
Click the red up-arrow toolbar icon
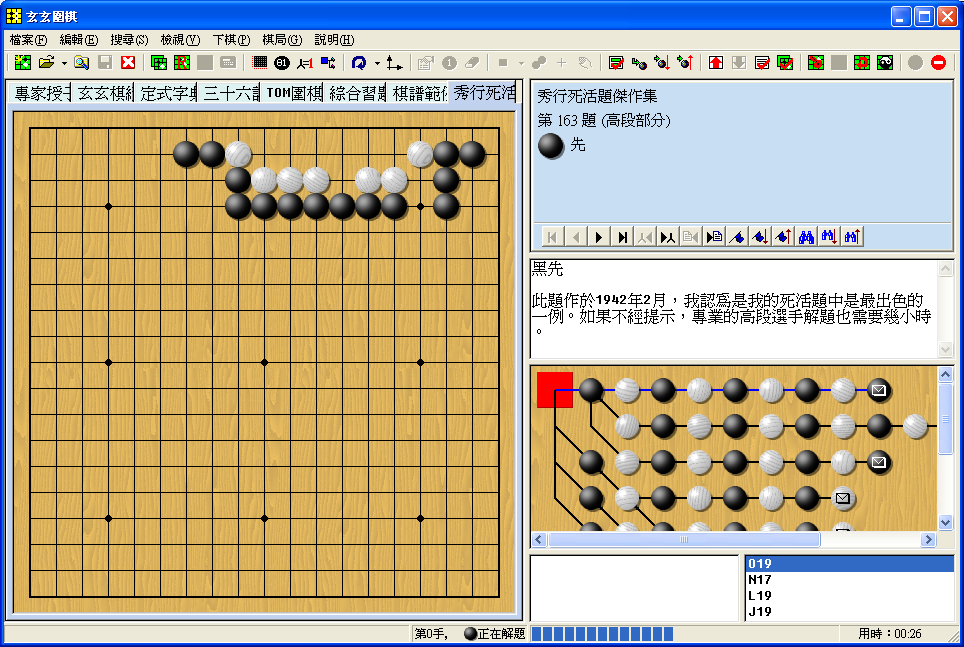[716, 63]
